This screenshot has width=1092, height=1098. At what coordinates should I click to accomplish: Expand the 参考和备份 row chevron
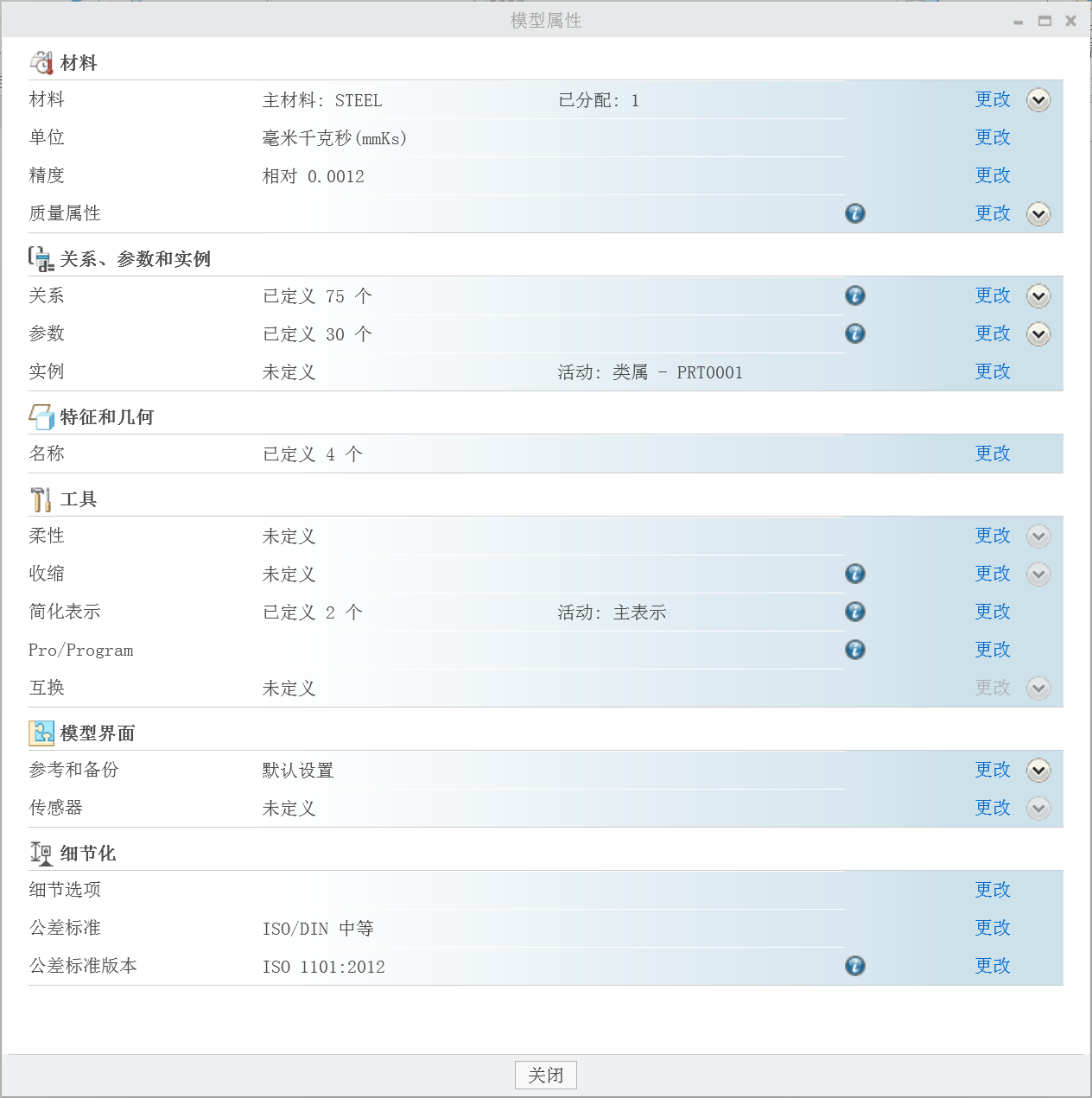(x=1038, y=770)
